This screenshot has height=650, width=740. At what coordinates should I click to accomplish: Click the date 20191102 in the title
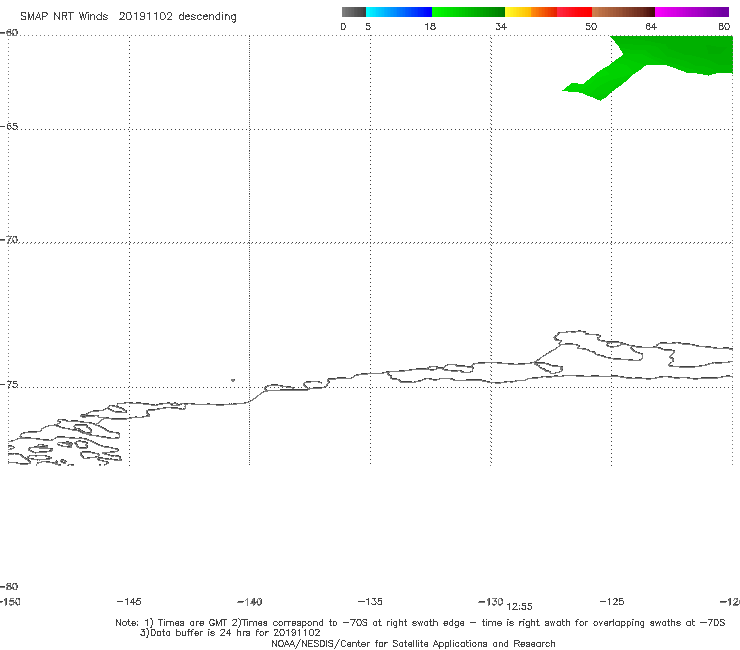[x=145, y=17]
